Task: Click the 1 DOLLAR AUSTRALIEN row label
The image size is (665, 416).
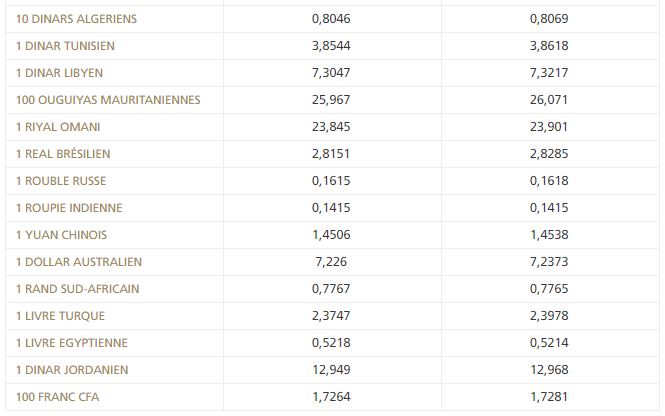Action: [x=79, y=262]
